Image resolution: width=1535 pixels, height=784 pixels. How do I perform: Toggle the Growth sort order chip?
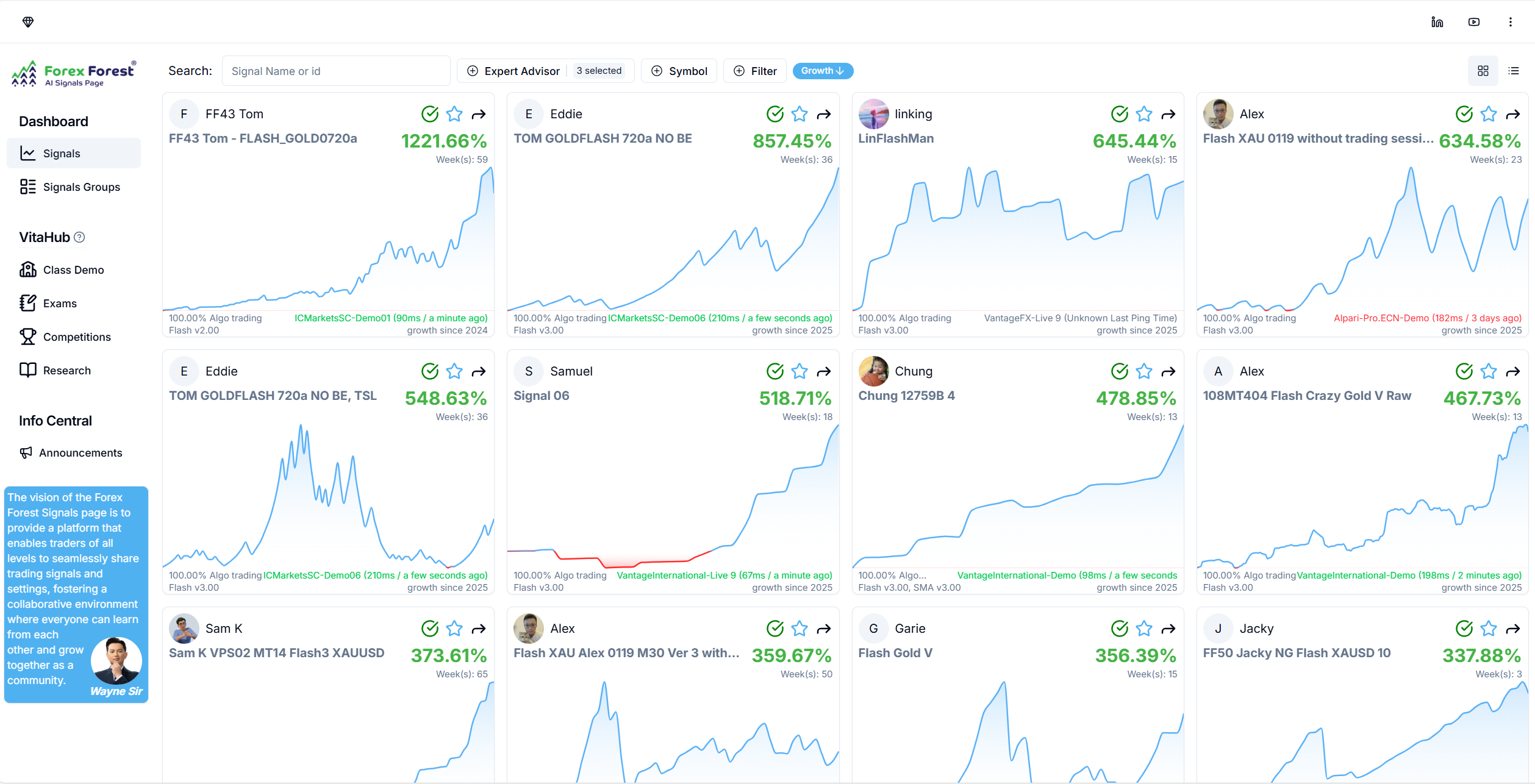pyautogui.click(x=822, y=71)
